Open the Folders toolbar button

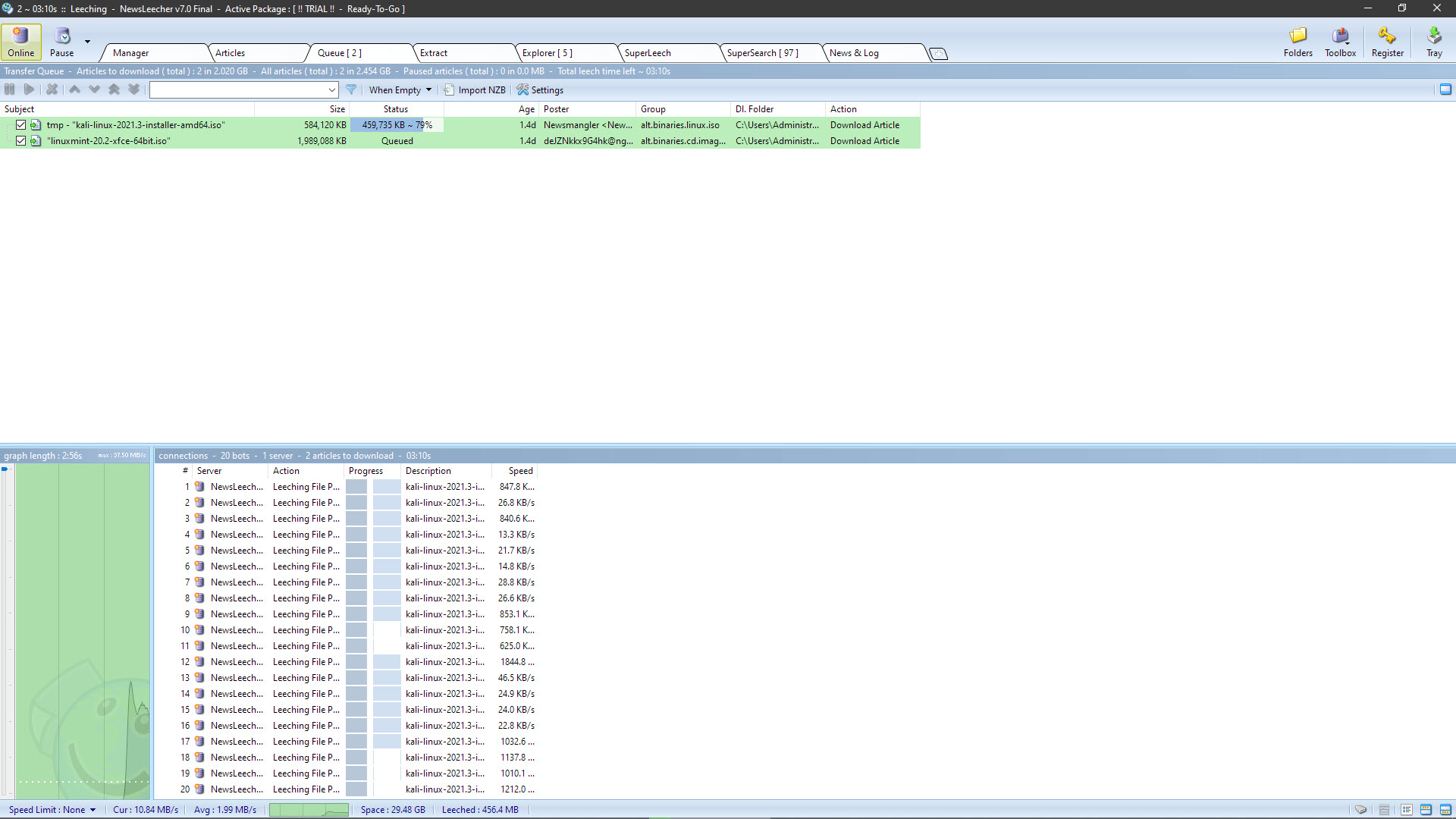(1298, 42)
